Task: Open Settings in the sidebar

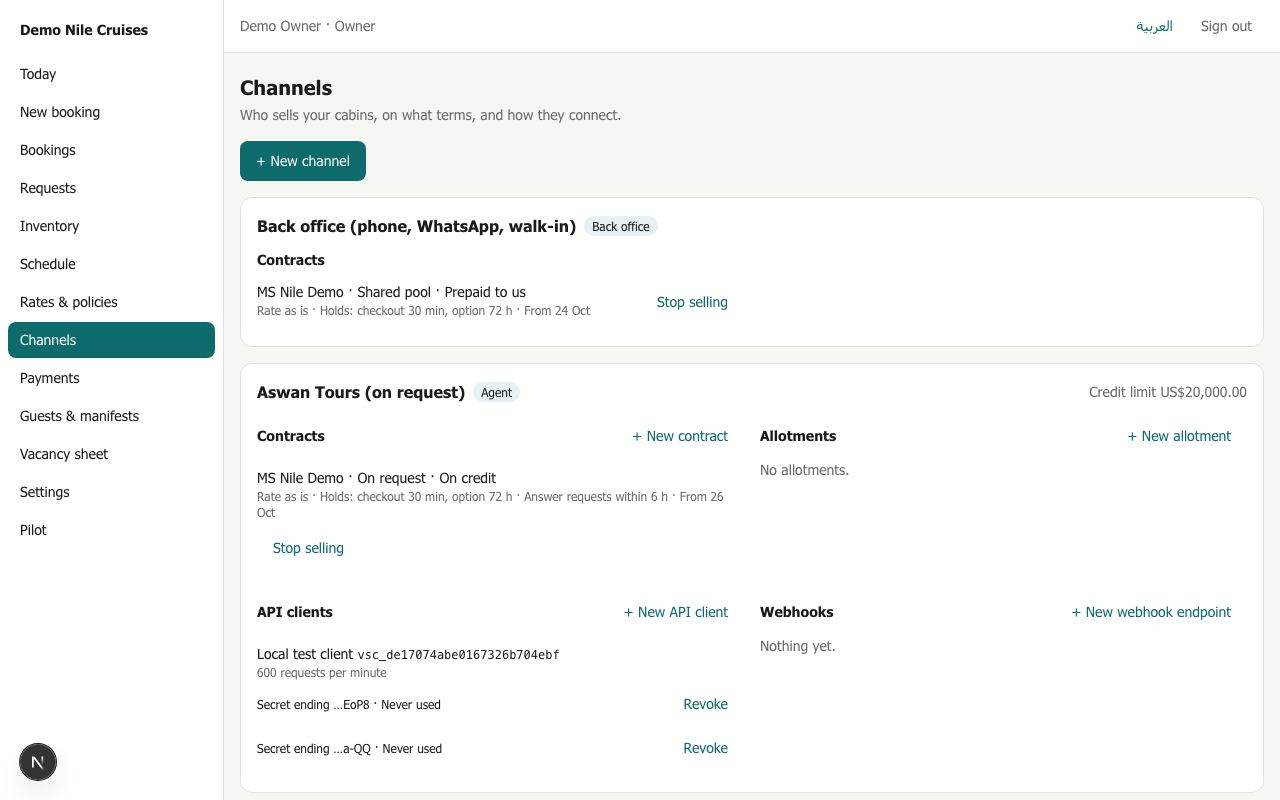Action: coord(111,492)
